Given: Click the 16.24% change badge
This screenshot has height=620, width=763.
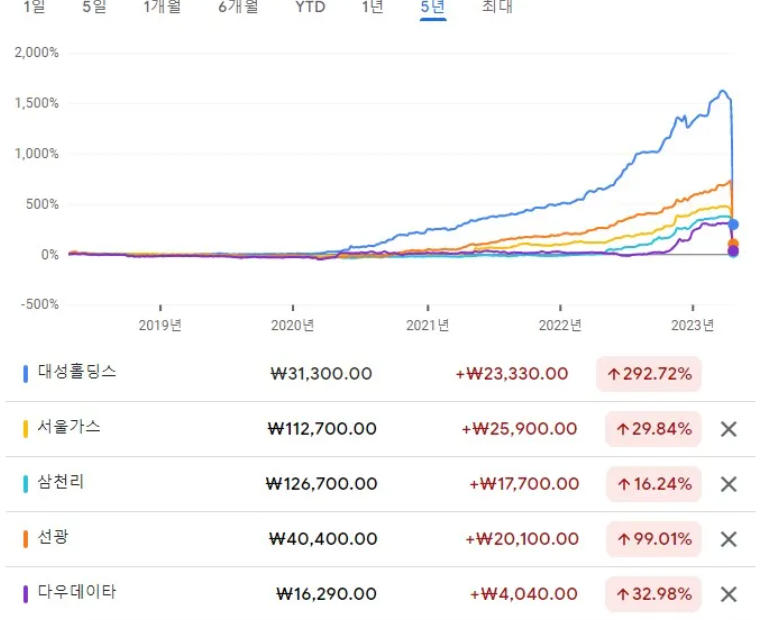Looking at the screenshot, I should [654, 484].
